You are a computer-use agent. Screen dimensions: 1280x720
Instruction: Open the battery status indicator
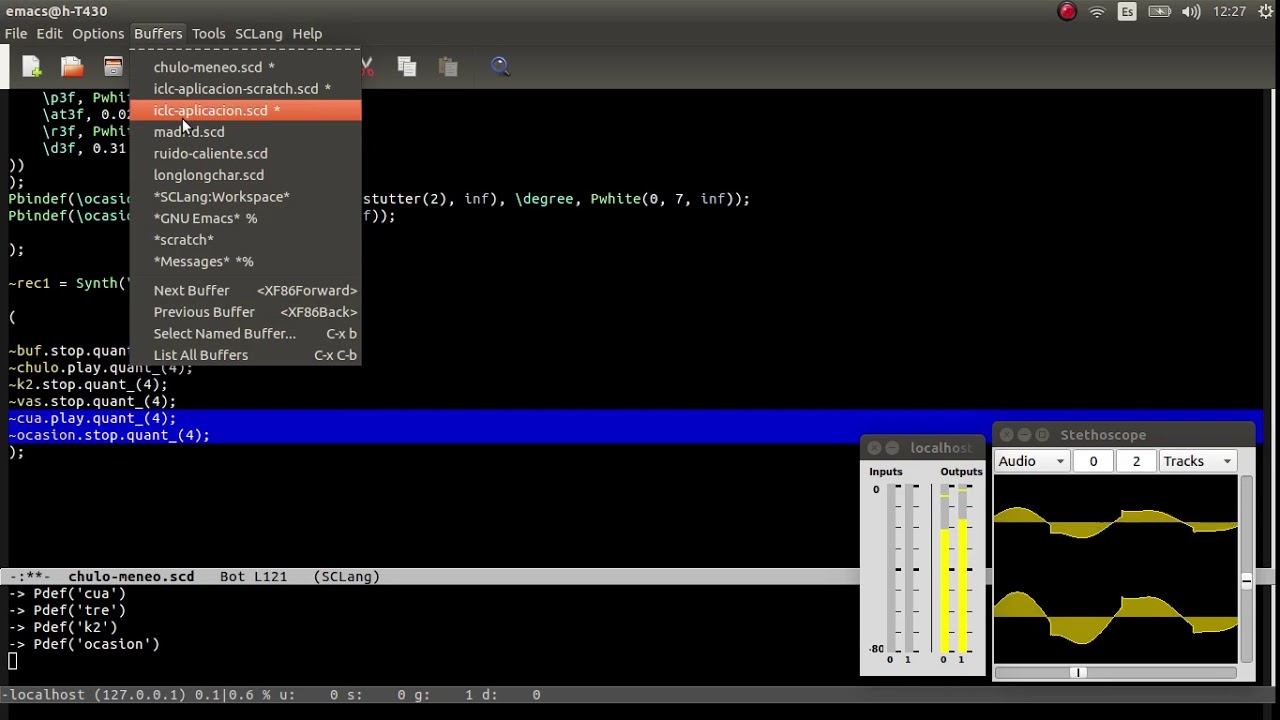point(1159,12)
